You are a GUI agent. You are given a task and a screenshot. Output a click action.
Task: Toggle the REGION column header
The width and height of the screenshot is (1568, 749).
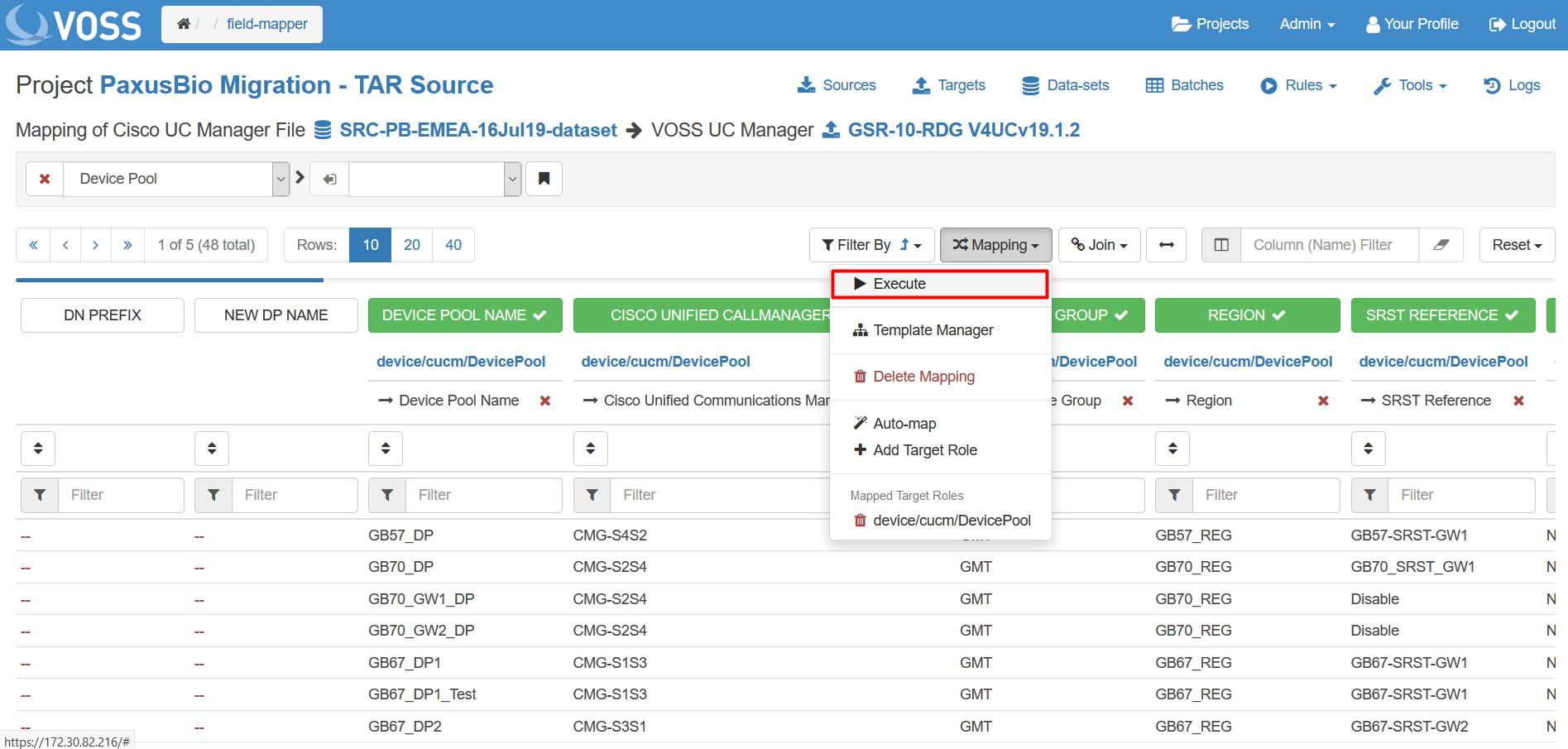pos(1246,315)
